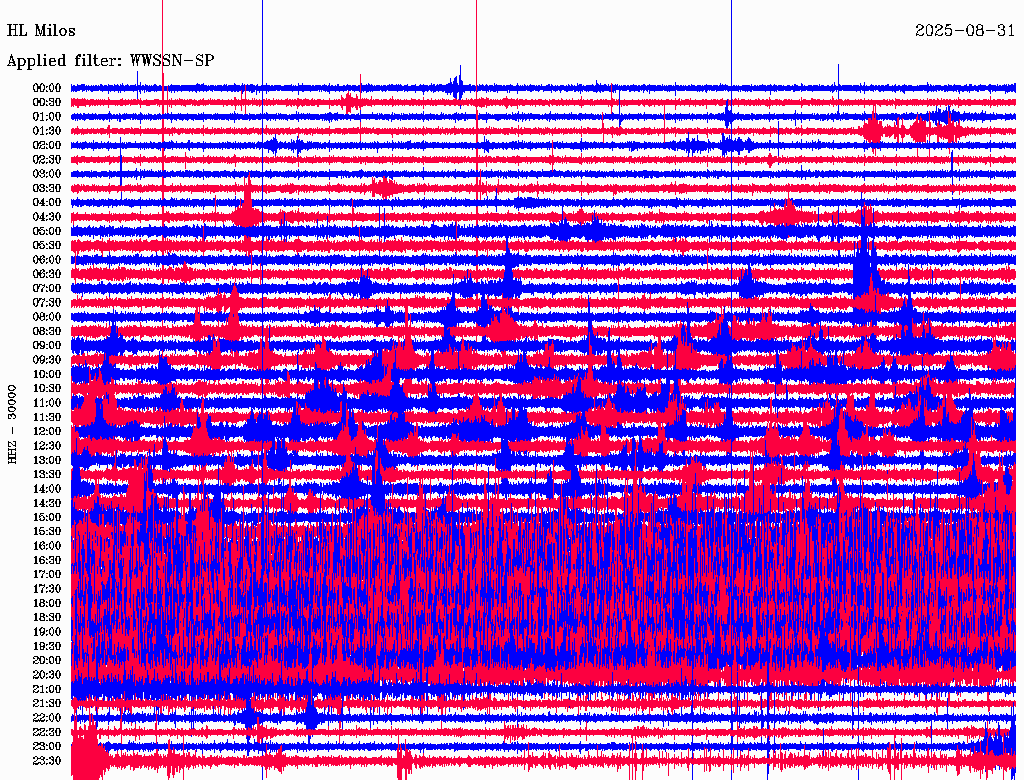Viewport: 1024px width, 780px height.
Task: Select the 19:30 time row label
Action: click(47, 646)
